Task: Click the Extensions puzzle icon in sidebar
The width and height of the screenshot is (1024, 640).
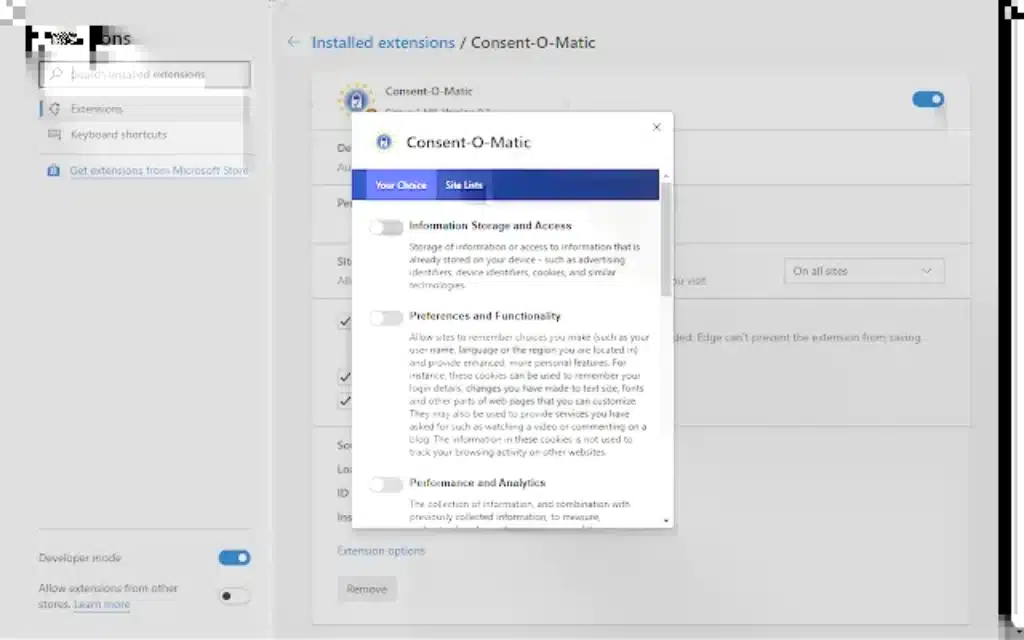Action: click(55, 109)
